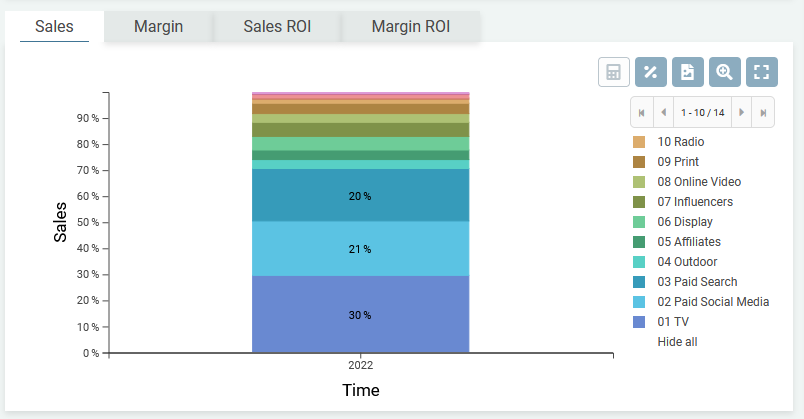Click the 02 Paid Social Media color swatch
Screen dimensions: 804x419
pos(639,302)
